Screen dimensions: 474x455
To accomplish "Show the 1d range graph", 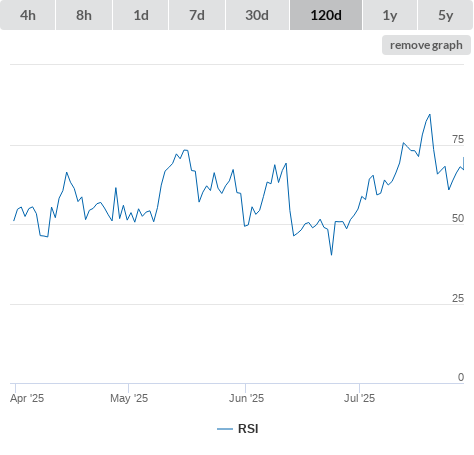I will click(x=141, y=15).
